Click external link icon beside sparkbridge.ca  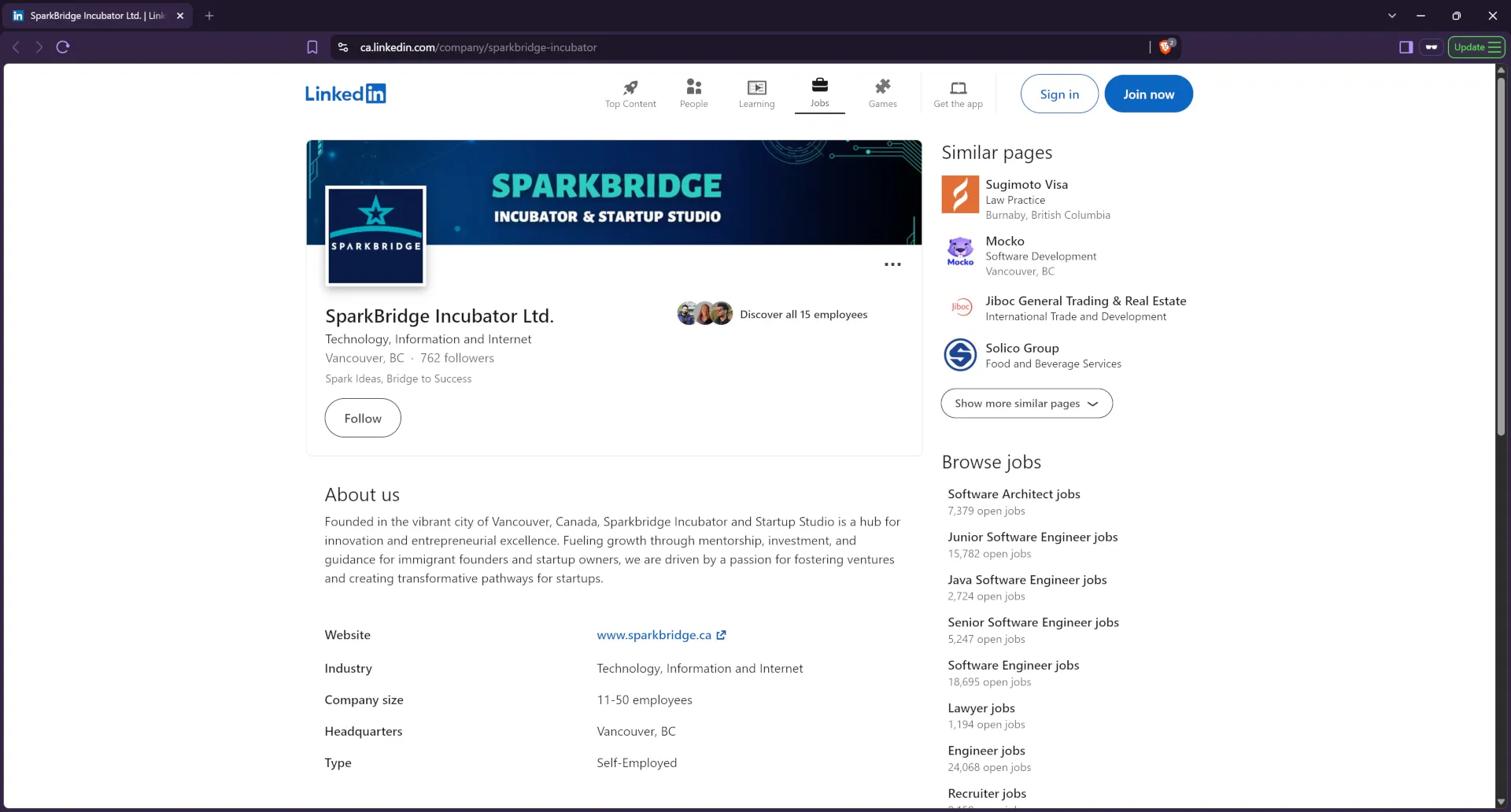click(x=721, y=635)
